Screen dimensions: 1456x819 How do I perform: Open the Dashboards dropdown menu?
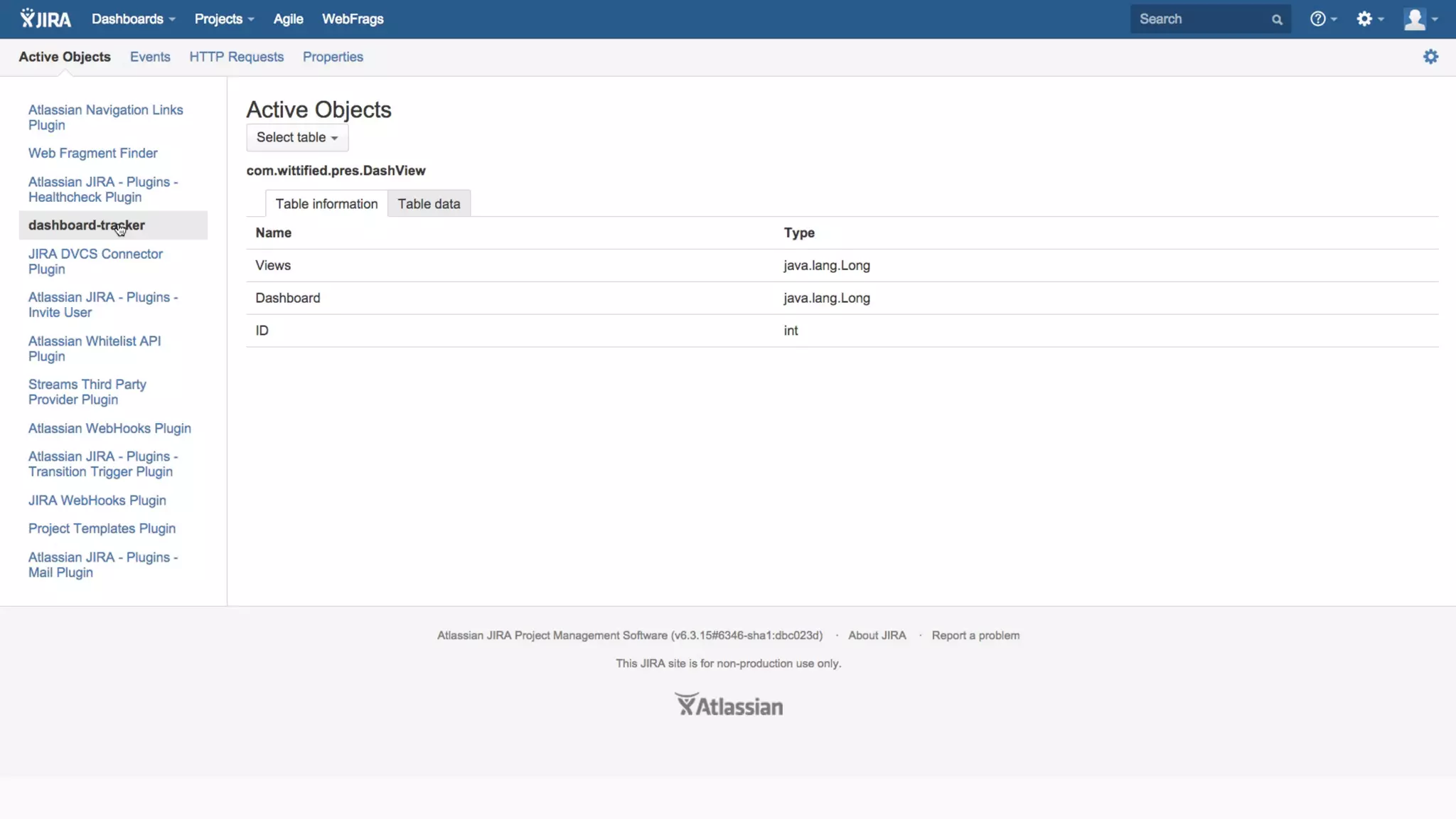tap(133, 19)
